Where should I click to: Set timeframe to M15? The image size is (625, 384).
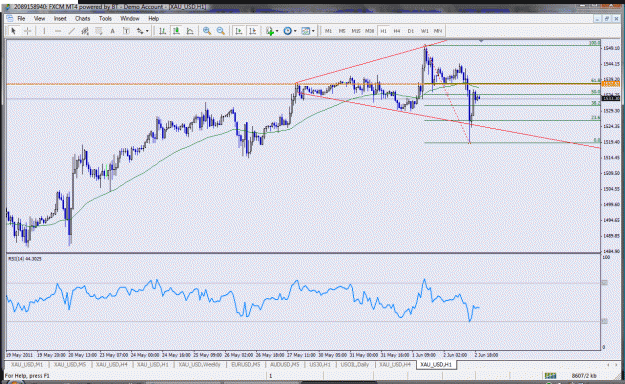pos(356,31)
